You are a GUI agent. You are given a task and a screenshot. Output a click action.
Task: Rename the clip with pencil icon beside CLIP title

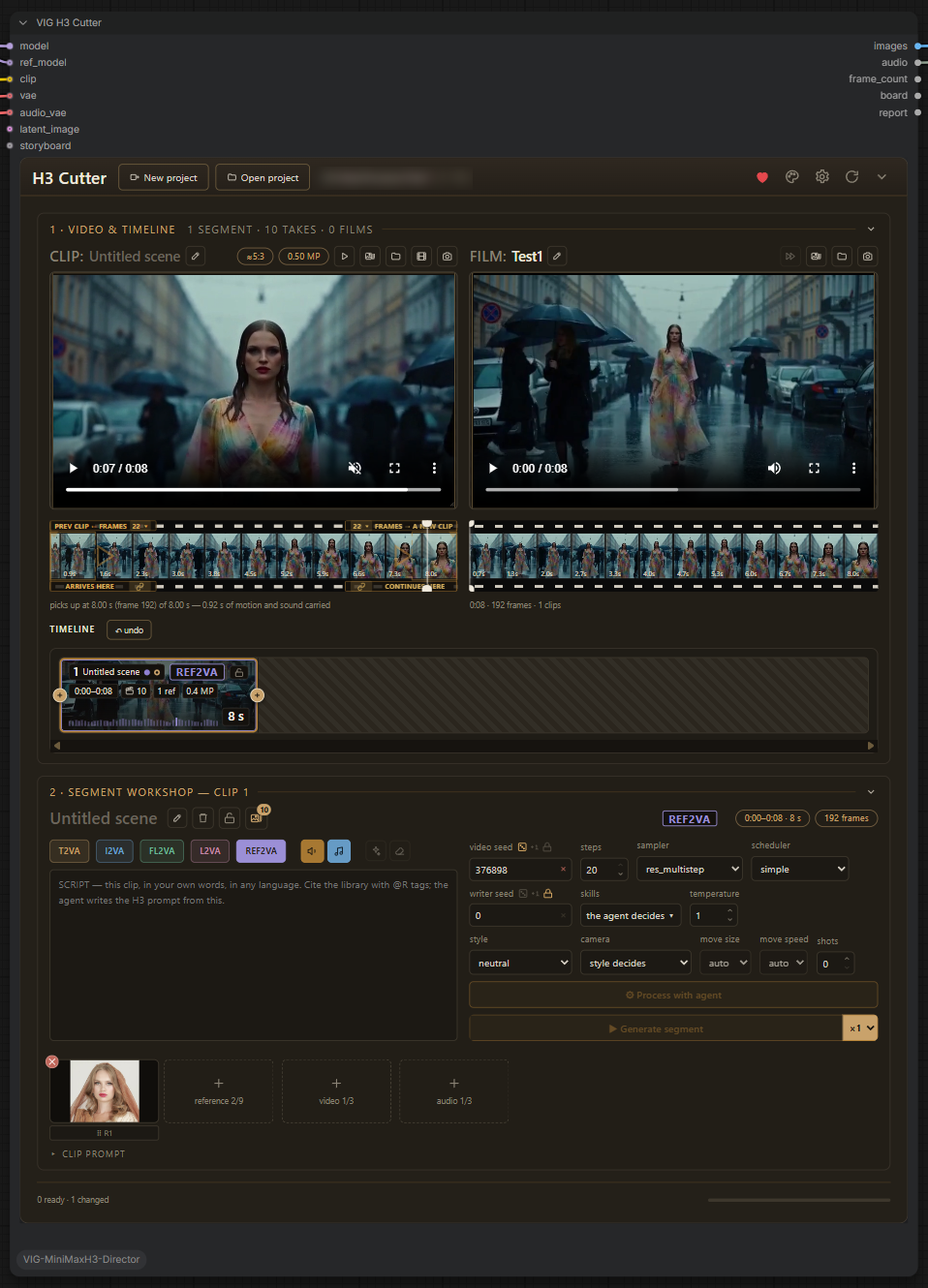click(x=196, y=257)
